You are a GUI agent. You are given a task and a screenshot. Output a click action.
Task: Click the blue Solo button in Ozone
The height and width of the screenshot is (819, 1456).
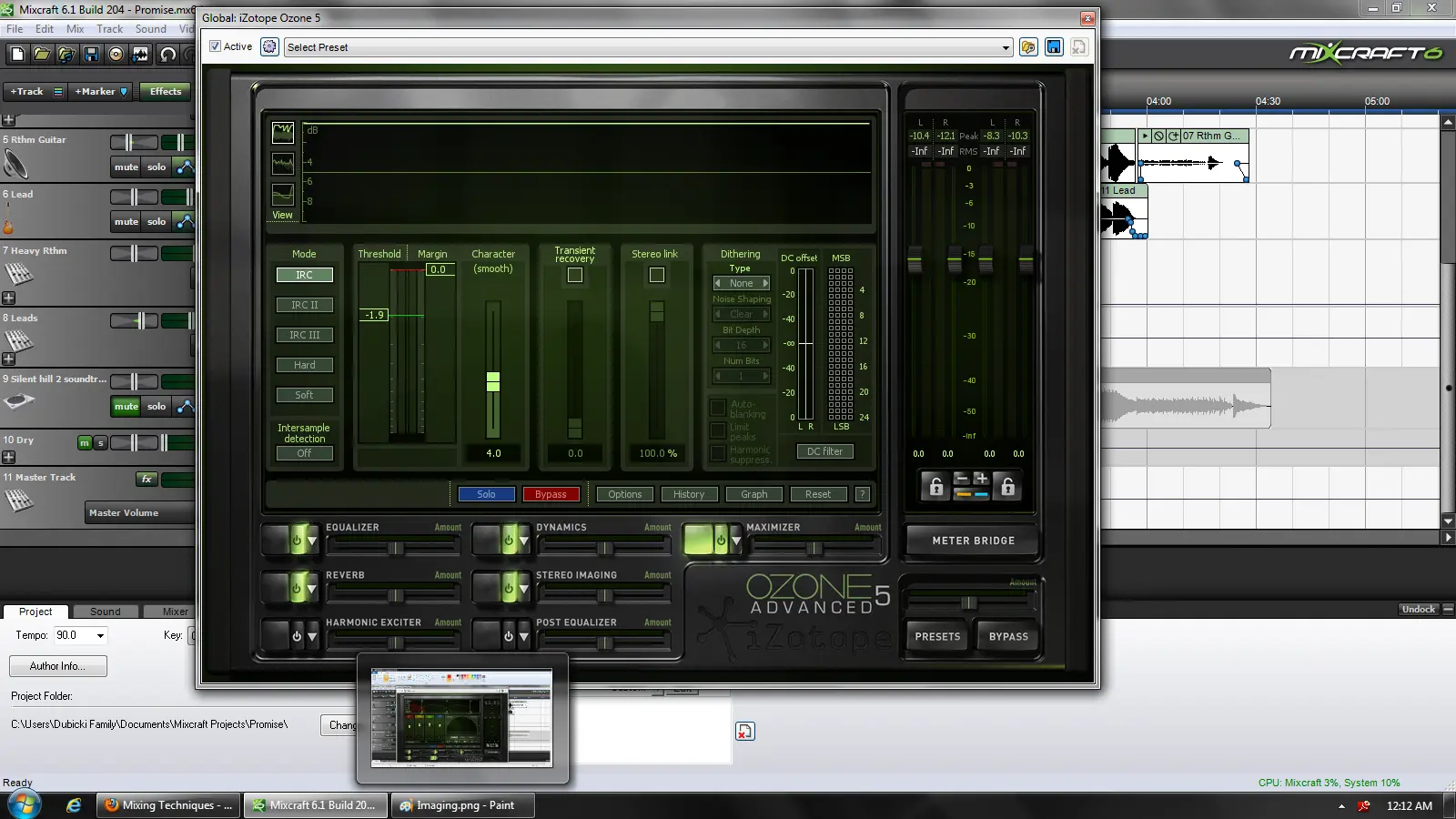pyautogui.click(x=486, y=494)
